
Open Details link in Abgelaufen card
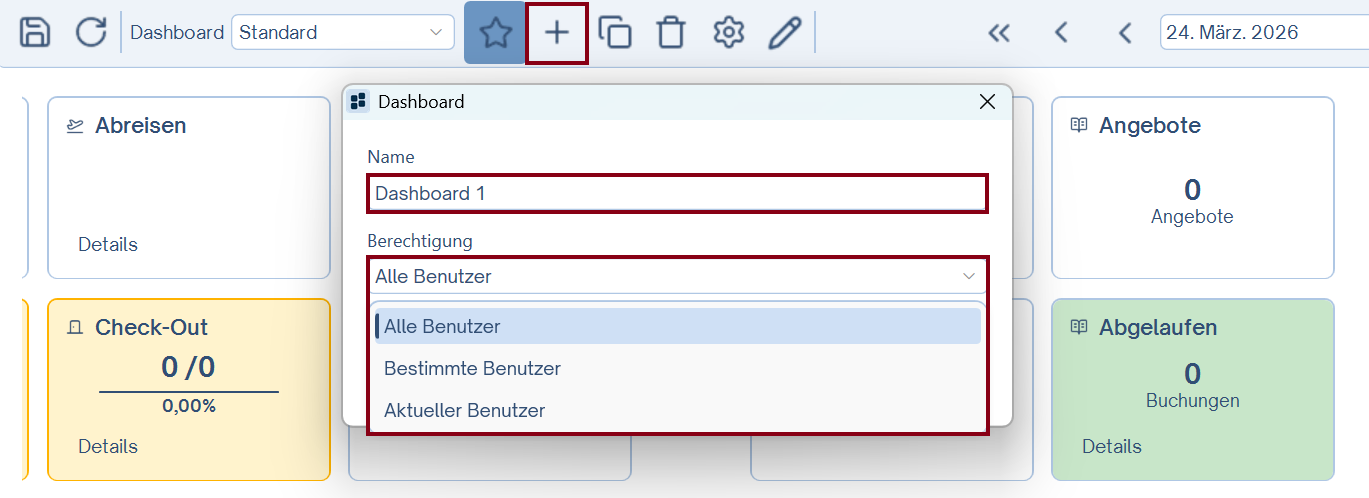click(x=1112, y=446)
